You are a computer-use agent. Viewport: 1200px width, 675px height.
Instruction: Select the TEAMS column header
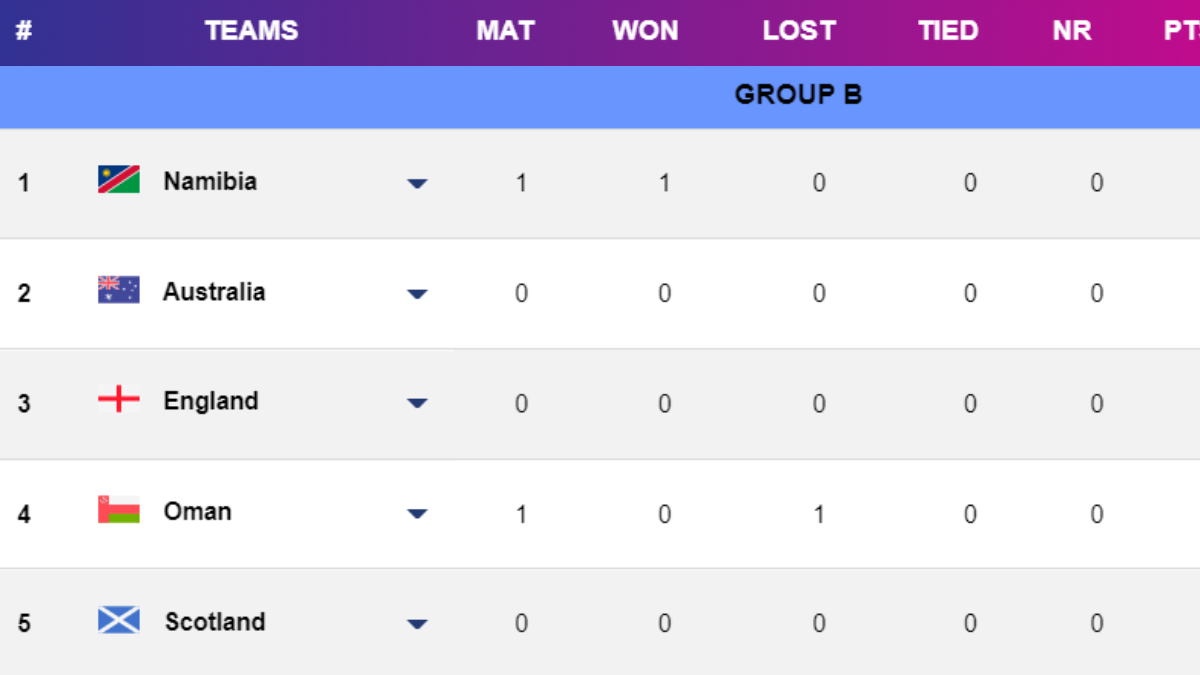[x=251, y=31]
